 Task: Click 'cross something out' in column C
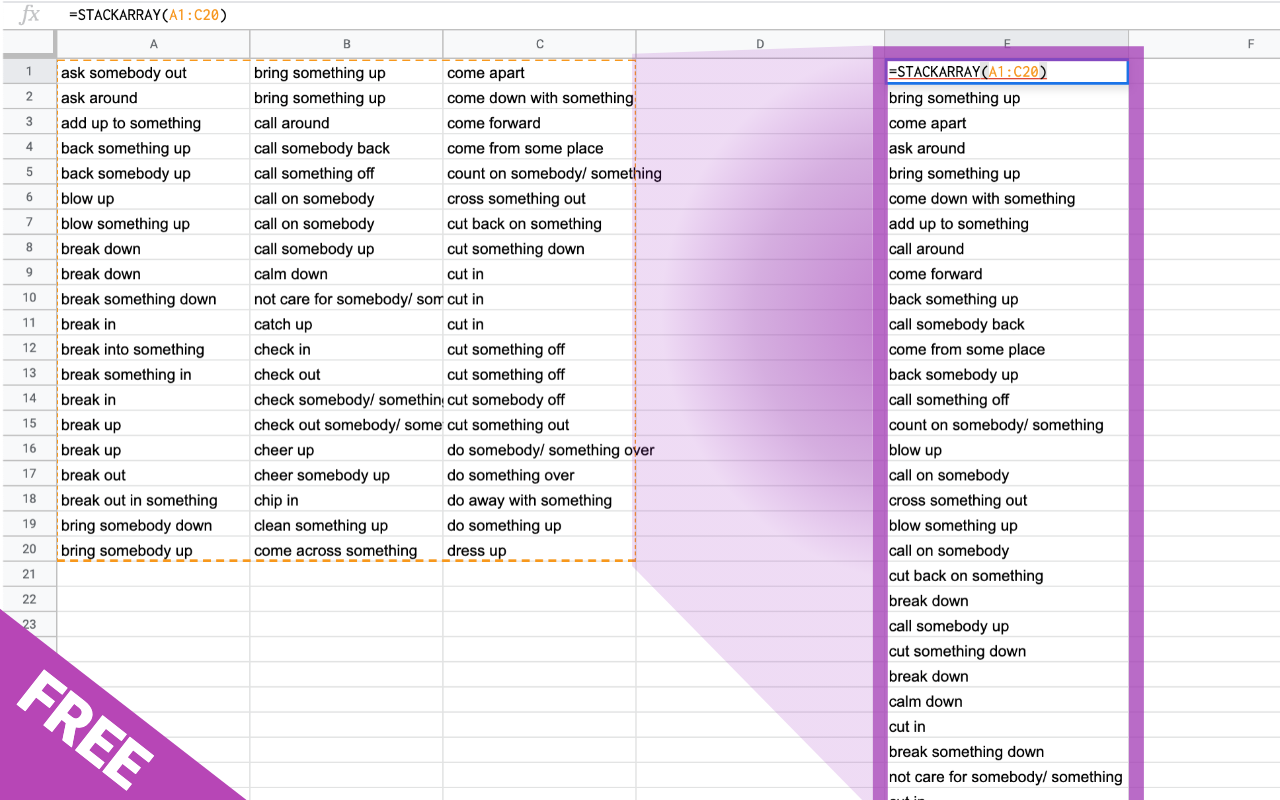539,198
